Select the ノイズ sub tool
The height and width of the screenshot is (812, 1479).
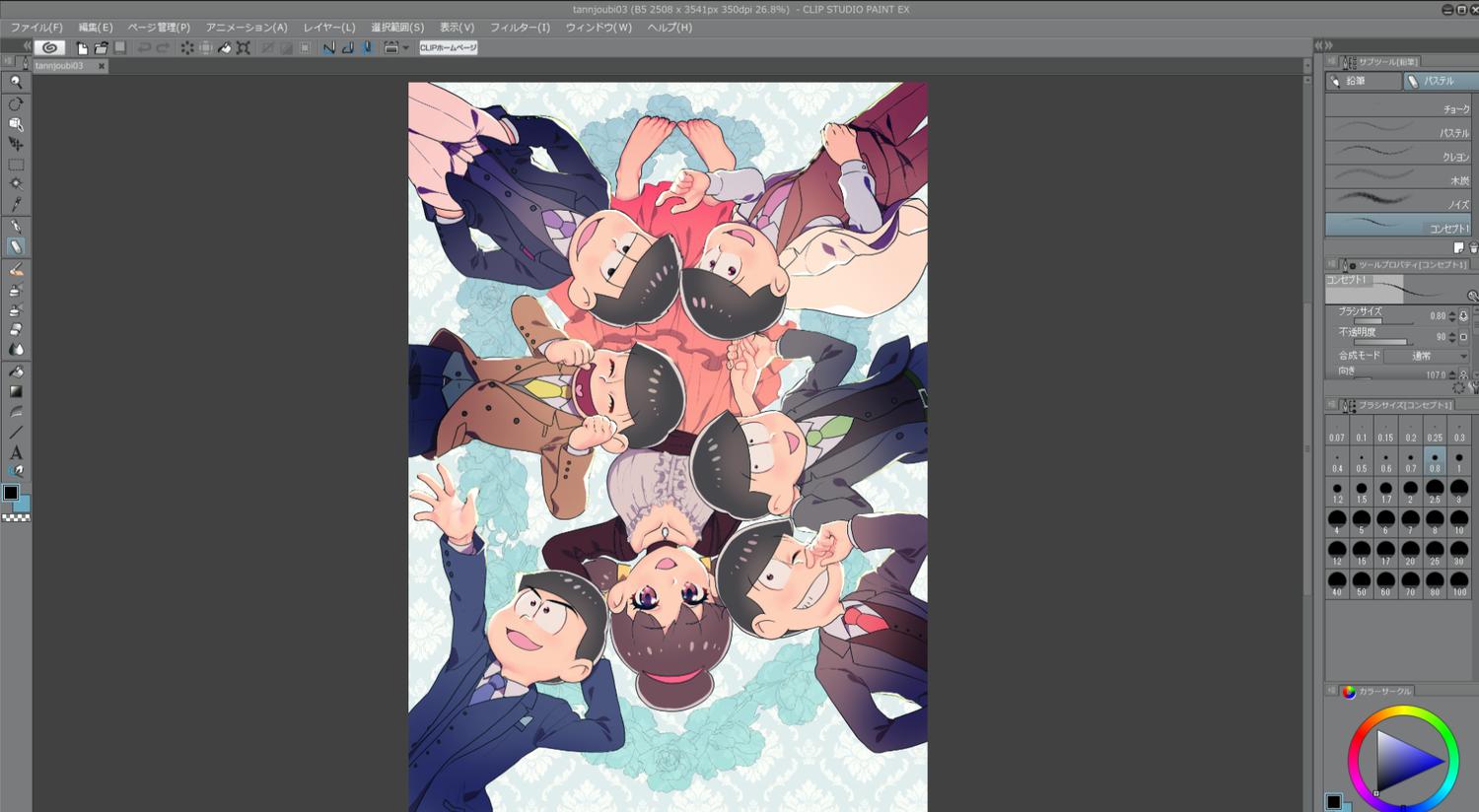tap(1398, 201)
